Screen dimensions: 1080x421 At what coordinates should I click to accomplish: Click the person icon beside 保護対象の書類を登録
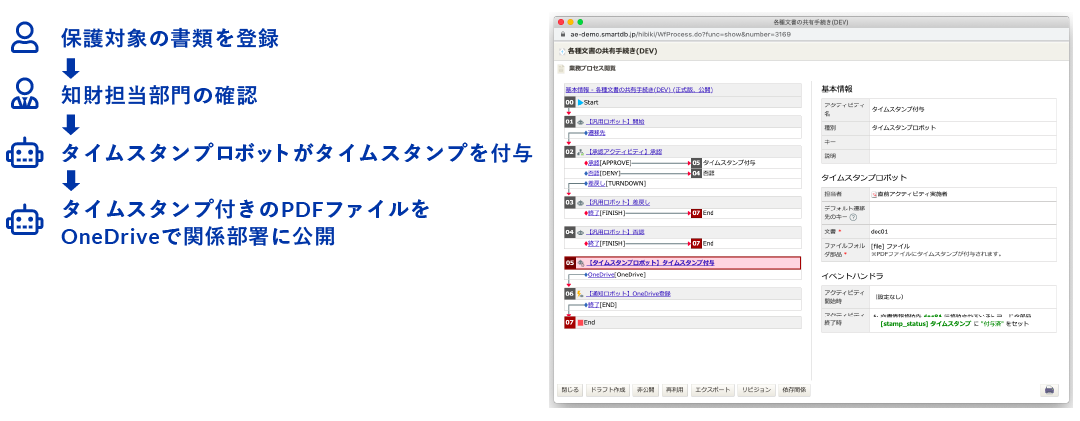(x=25, y=38)
